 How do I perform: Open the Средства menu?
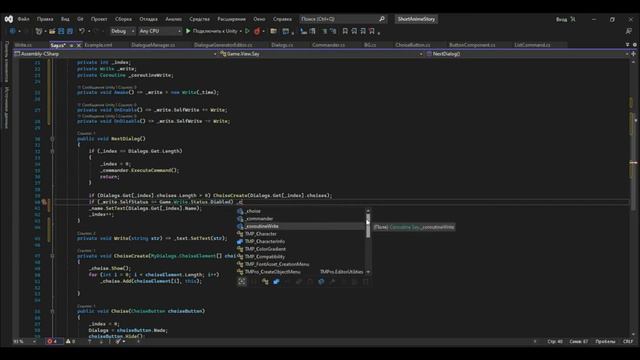tap(199, 19)
